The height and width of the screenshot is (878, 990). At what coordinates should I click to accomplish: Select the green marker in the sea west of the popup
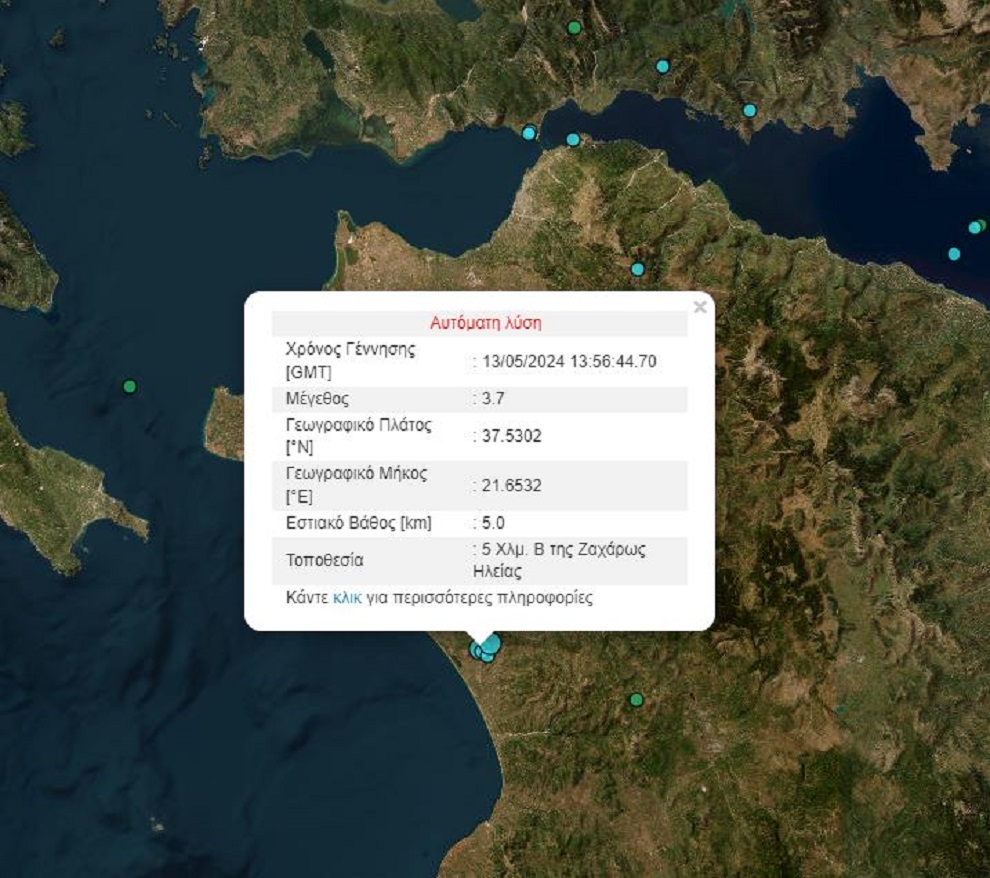click(129, 386)
